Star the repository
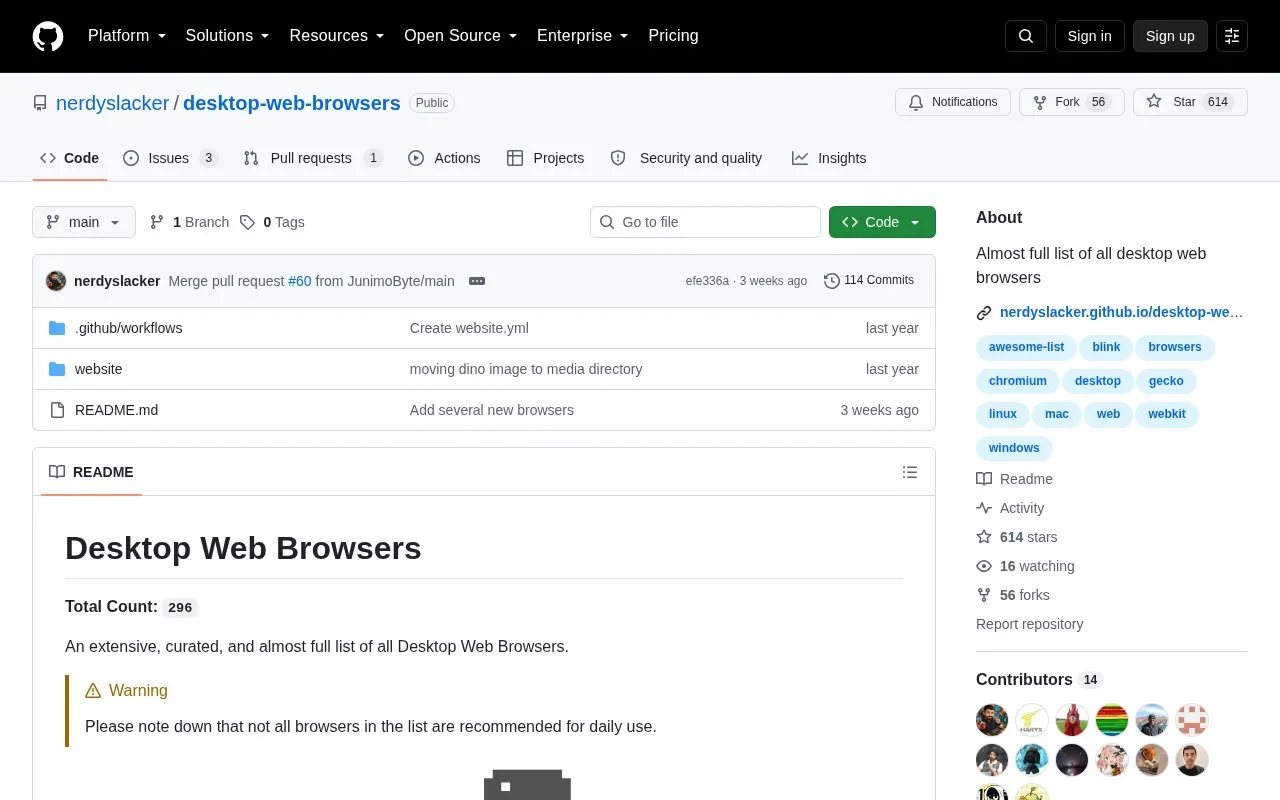The height and width of the screenshot is (800, 1280). tap(1190, 102)
